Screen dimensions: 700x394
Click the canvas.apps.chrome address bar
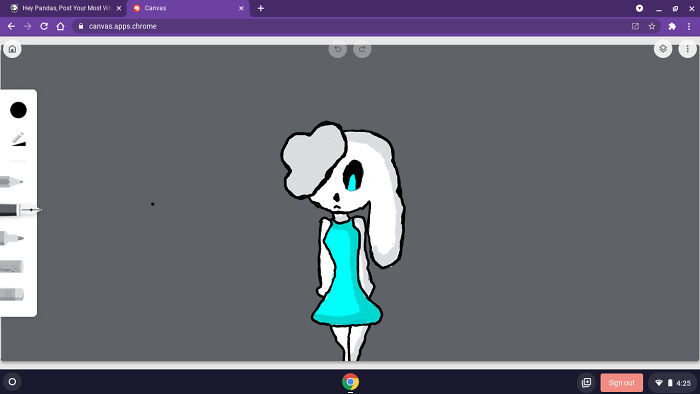[x=366, y=26]
